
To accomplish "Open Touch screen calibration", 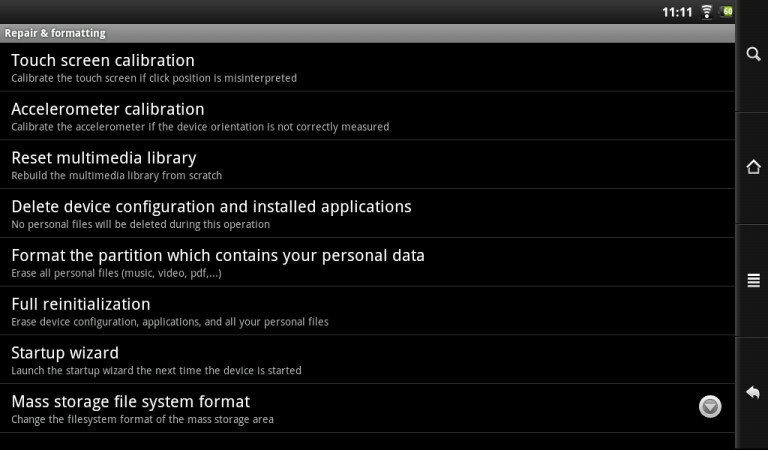I will [x=367, y=67].
